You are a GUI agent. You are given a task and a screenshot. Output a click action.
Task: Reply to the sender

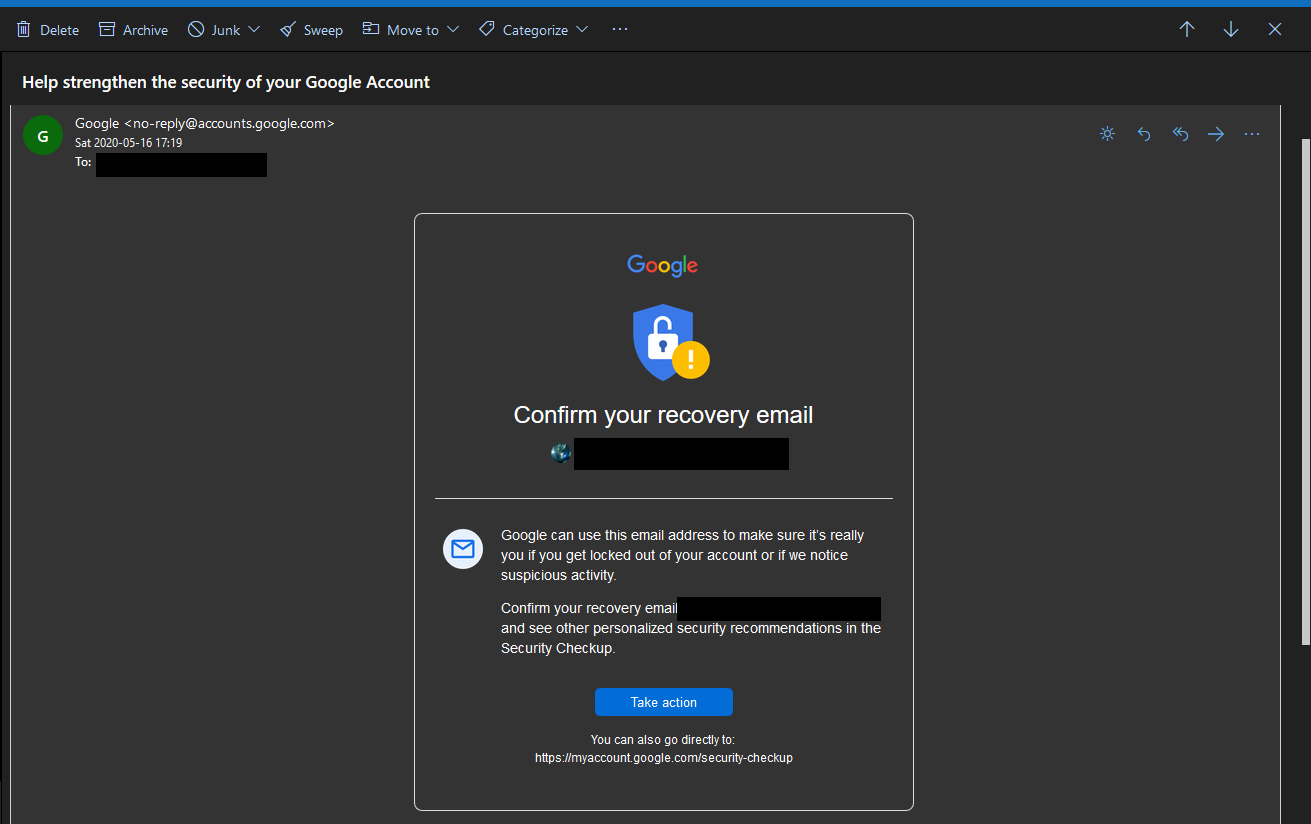point(1144,134)
